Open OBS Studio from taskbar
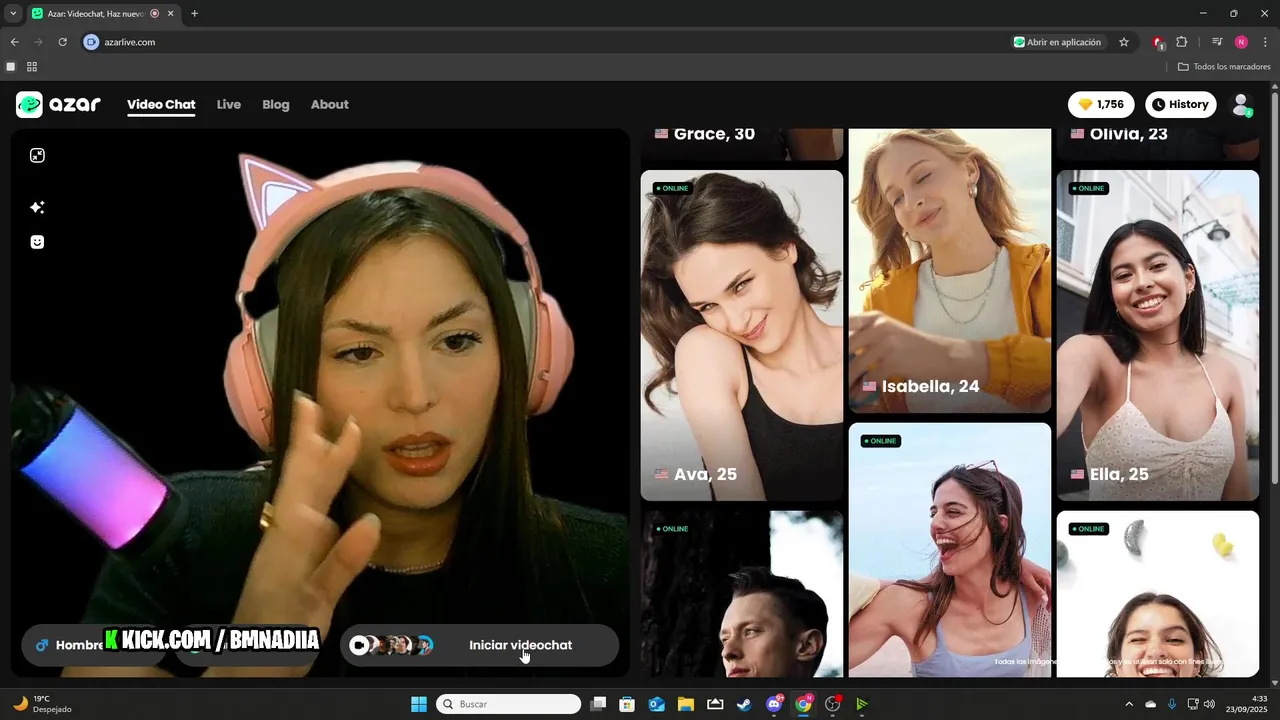 point(833,704)
